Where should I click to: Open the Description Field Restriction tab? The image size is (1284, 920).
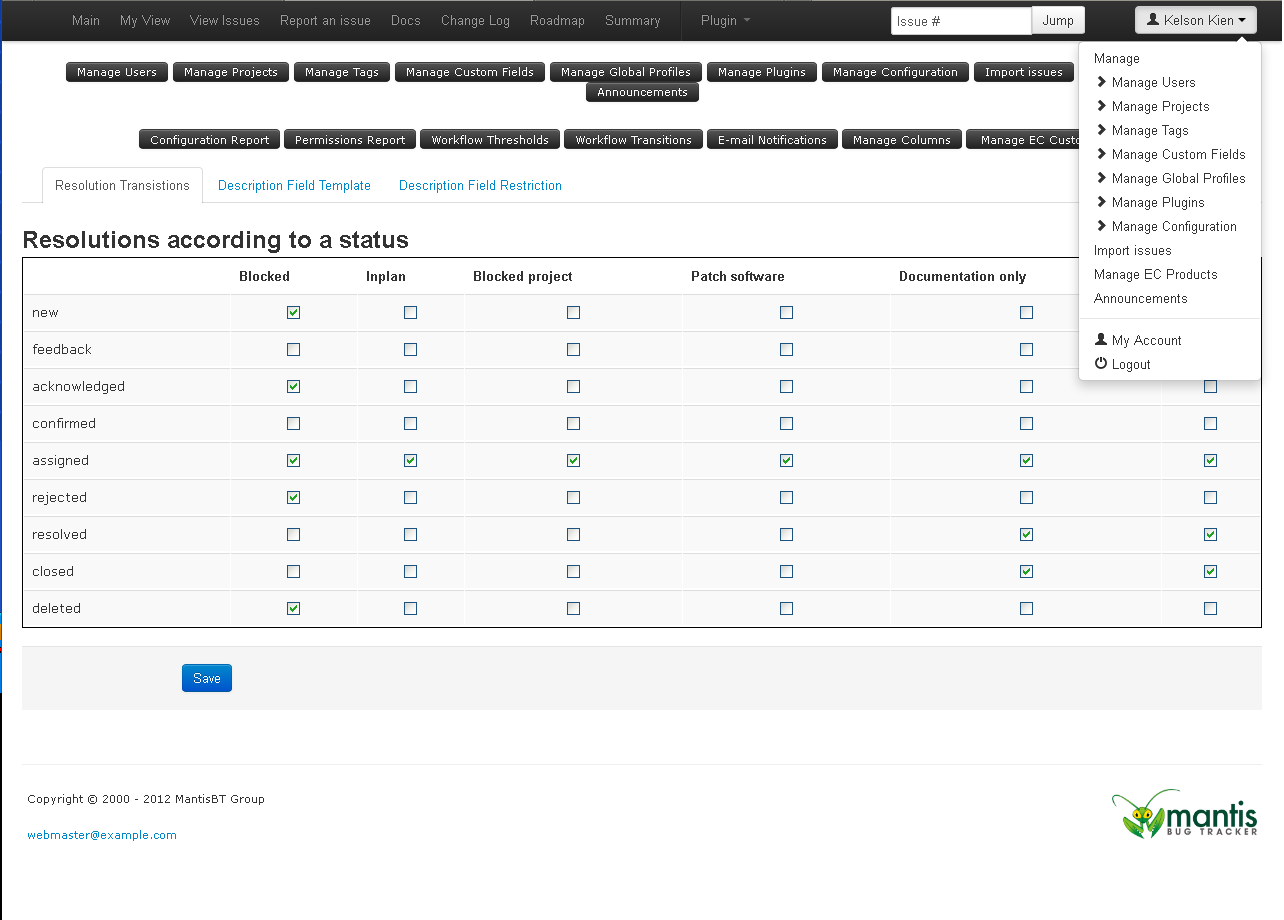click(x=480, y=186)
